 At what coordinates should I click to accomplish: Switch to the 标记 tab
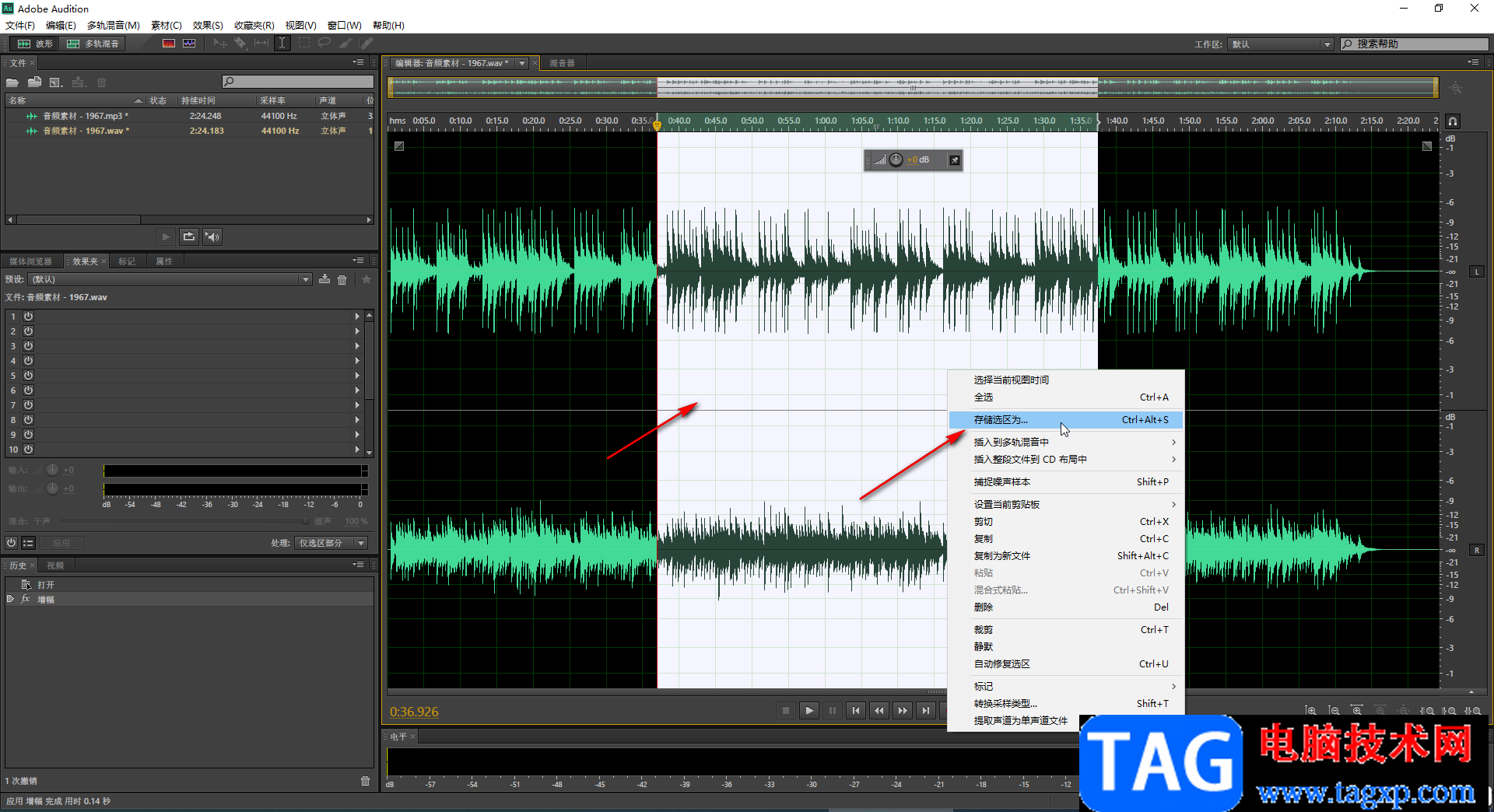click(x=127, y=261)
